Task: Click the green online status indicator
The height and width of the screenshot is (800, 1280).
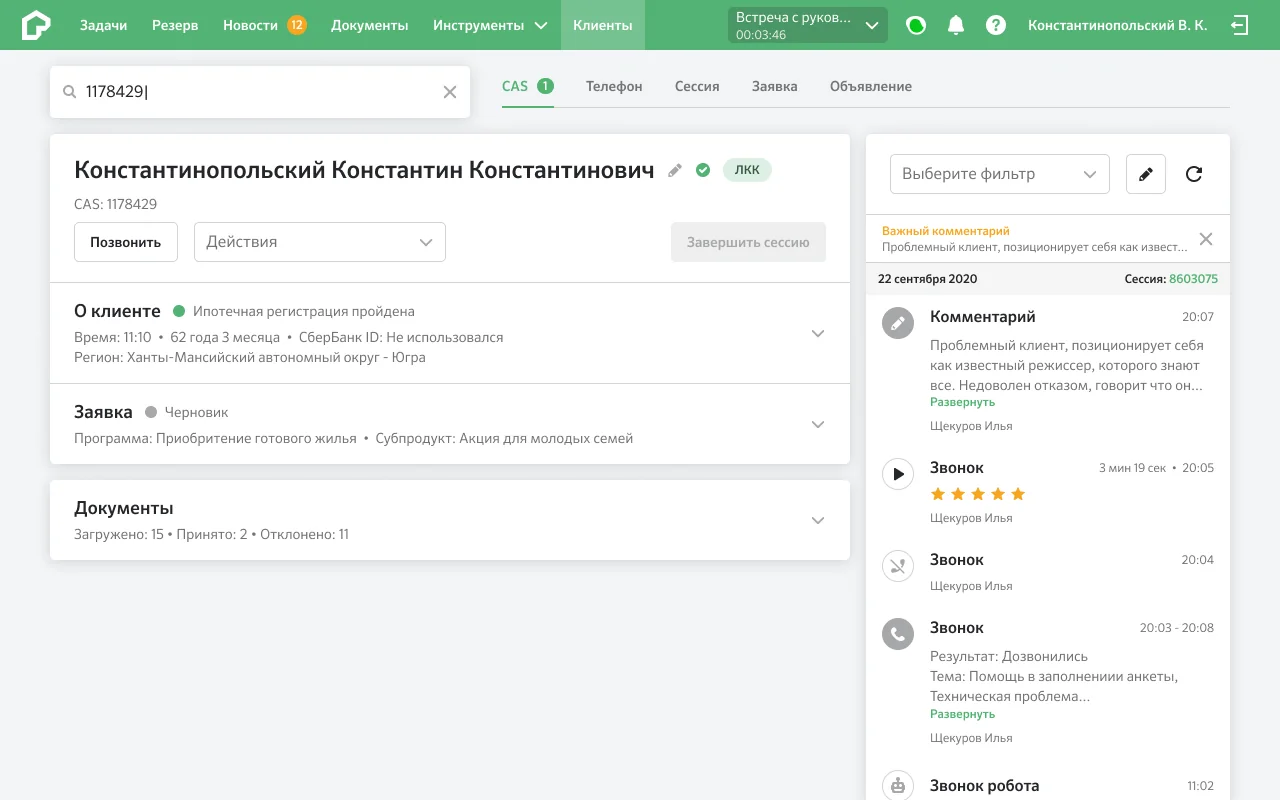Action: pos(916,25)
